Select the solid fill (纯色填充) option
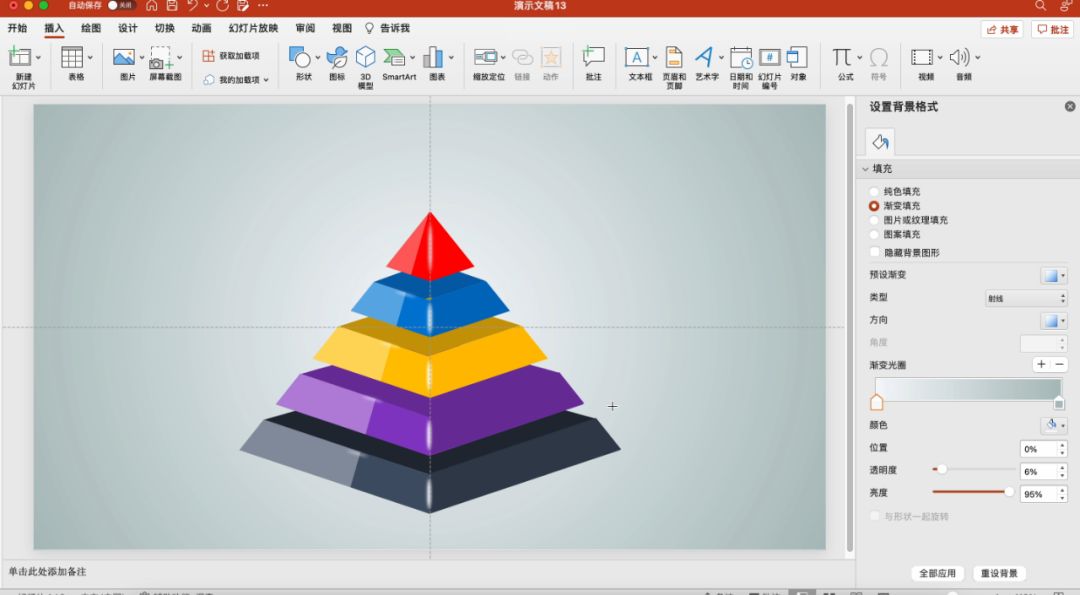The width and height of the screenshot is (1080, 595). [x=875, y=191]
